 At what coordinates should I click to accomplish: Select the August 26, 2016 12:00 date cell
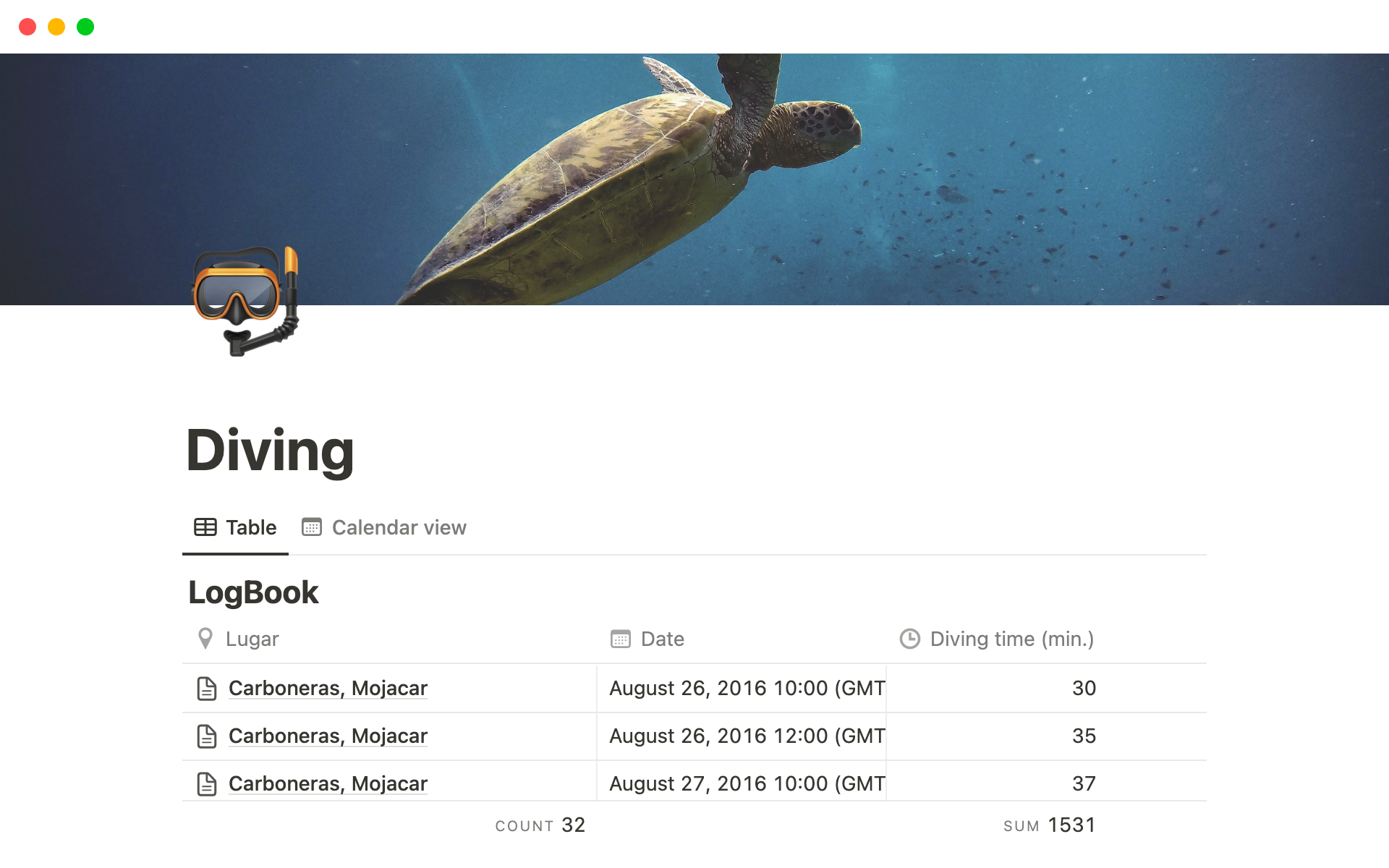pyautogui.click(x=745, y=736)
